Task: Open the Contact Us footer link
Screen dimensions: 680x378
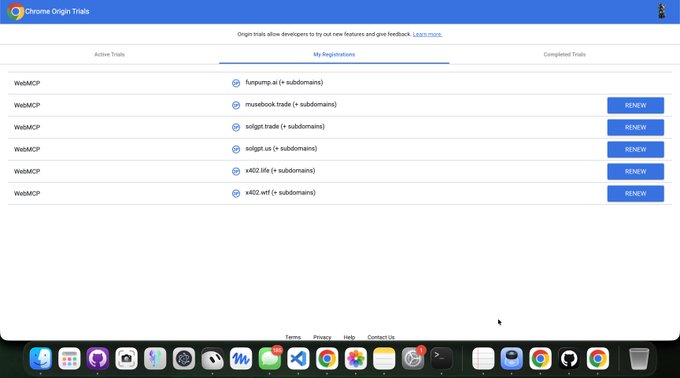Action: [381, 337]
